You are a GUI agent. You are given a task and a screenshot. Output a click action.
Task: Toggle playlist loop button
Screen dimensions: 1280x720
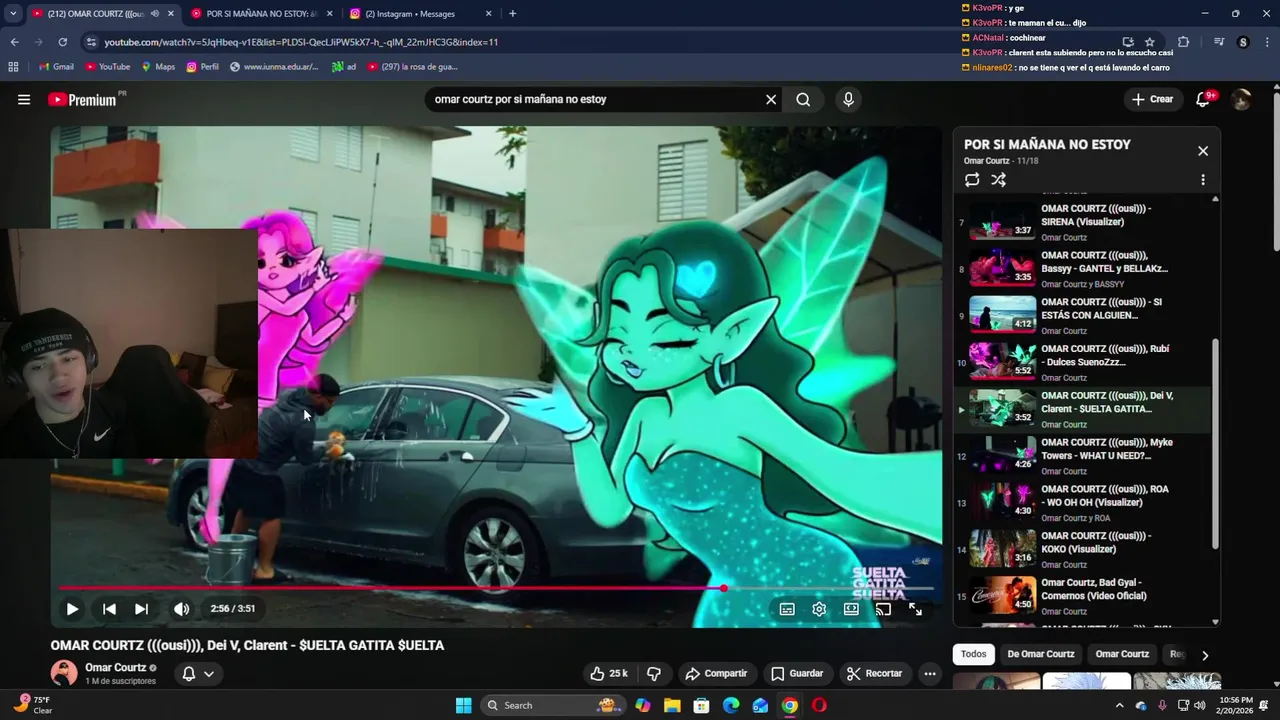coord(972,180)
